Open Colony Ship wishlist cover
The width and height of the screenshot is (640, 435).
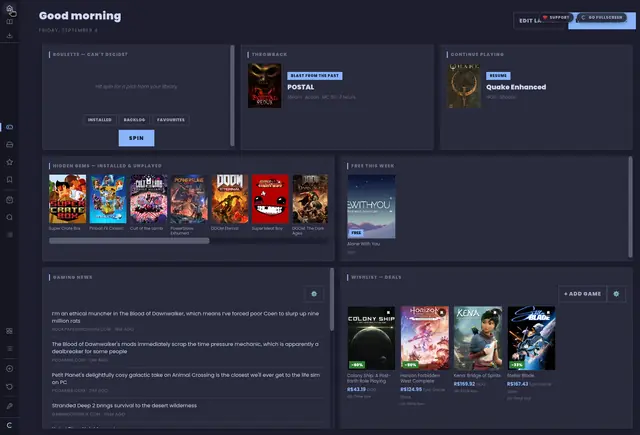(371, 338)
